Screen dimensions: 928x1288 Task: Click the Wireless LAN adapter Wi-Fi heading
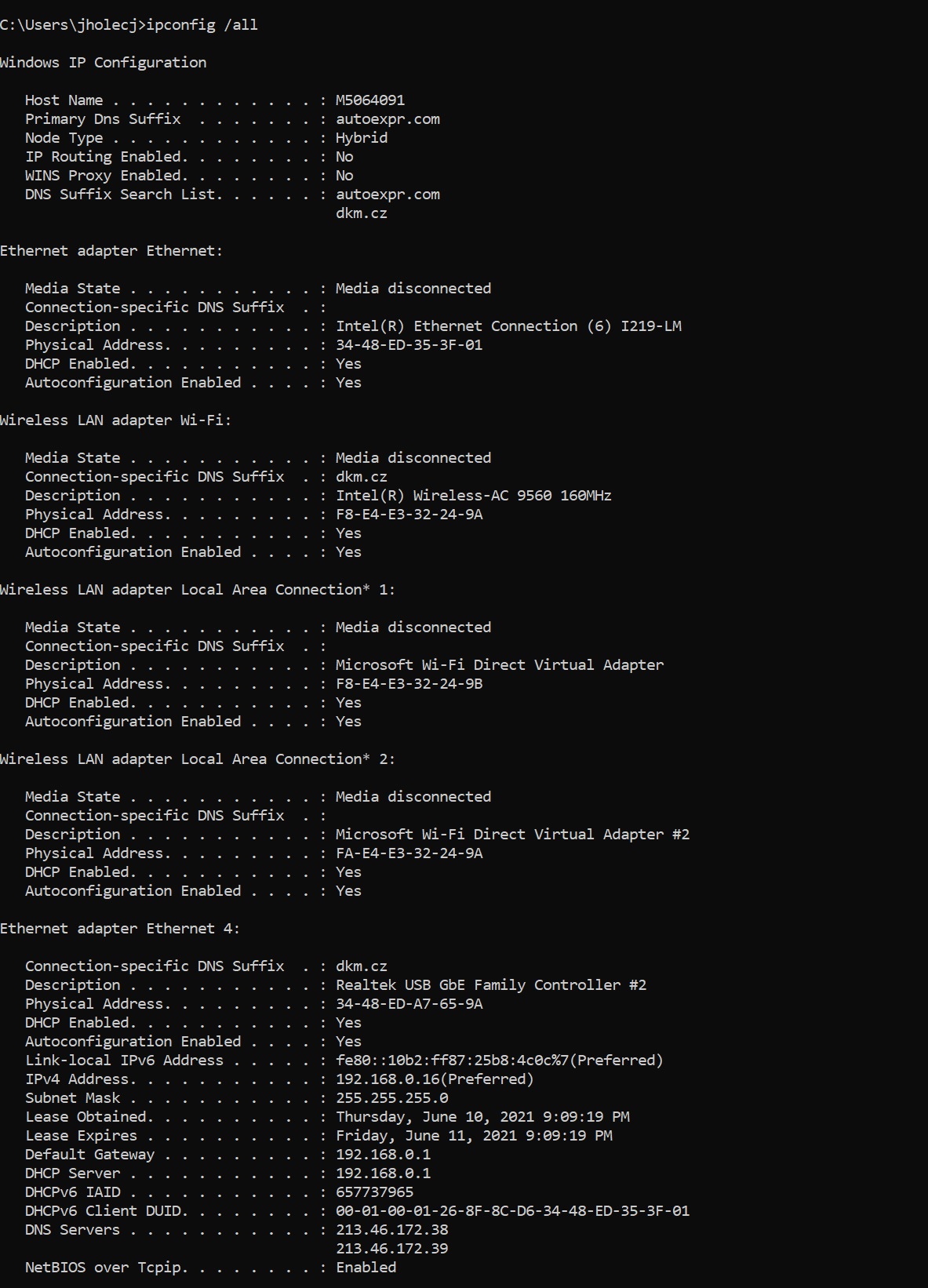[115, 420]
